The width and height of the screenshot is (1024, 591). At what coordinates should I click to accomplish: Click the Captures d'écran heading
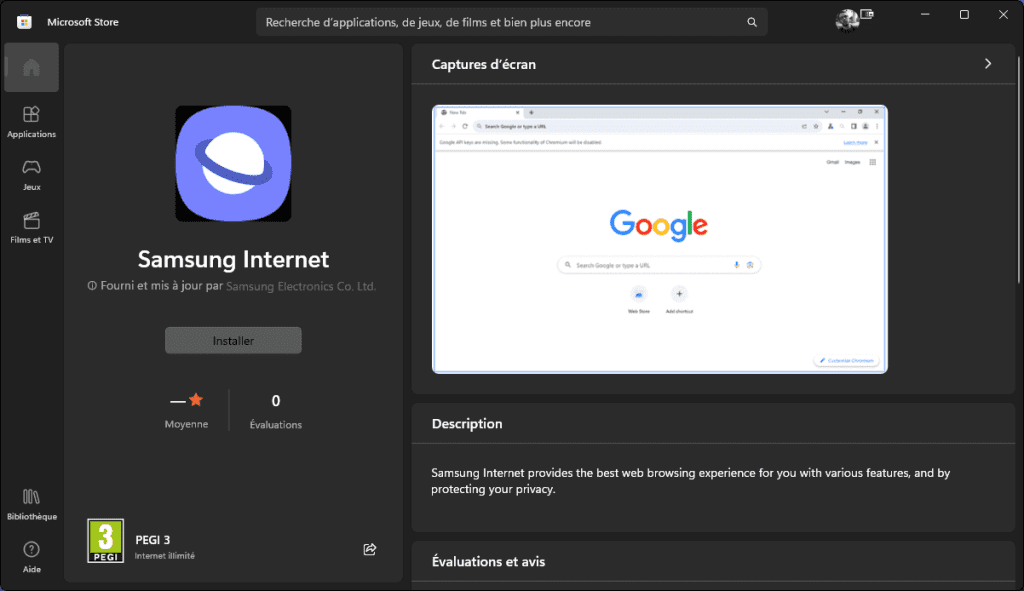(483, 64)
